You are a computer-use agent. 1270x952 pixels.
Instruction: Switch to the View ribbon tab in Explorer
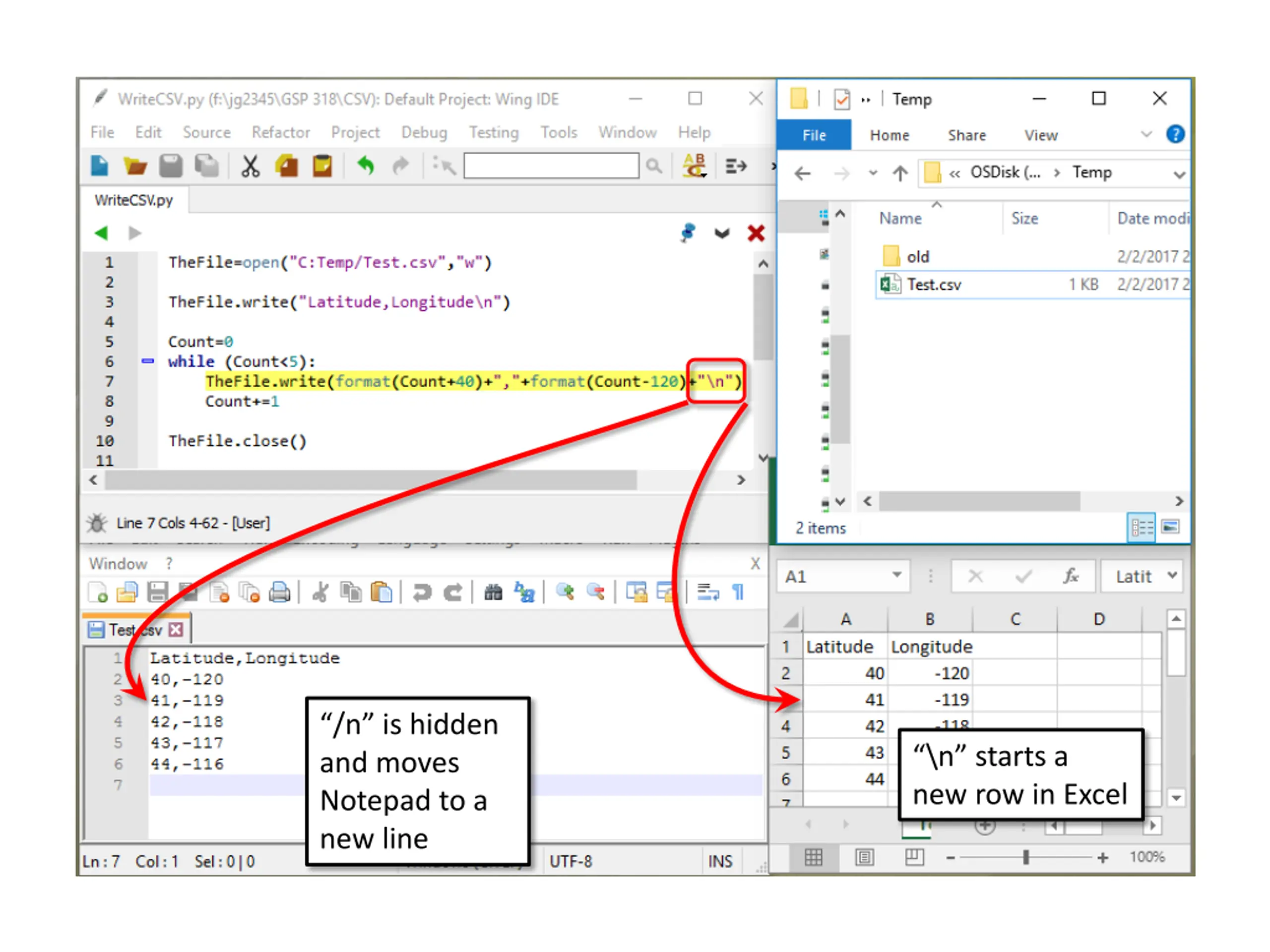pyautogui.click(x=1041, y=135)
